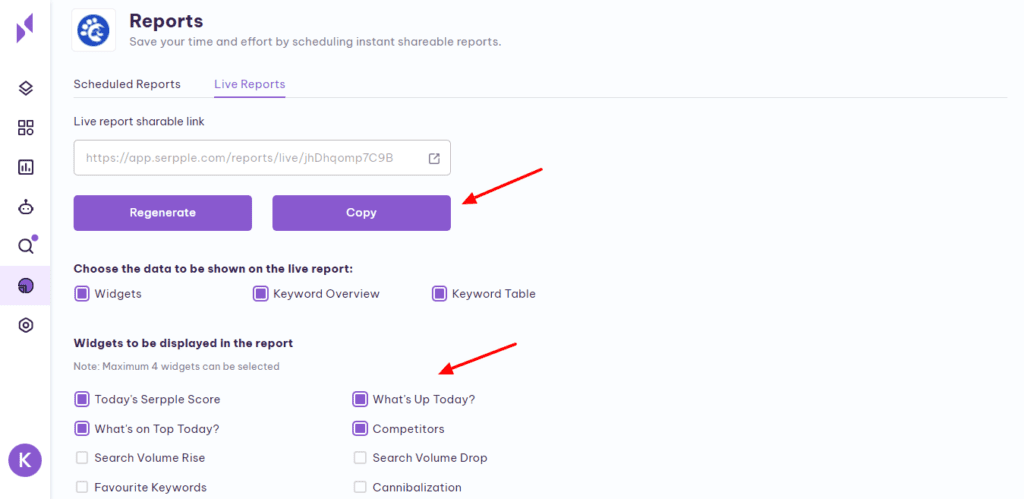Click the live report sharable link field
This screenshot has height=499, width=1024.
[250, 158]
